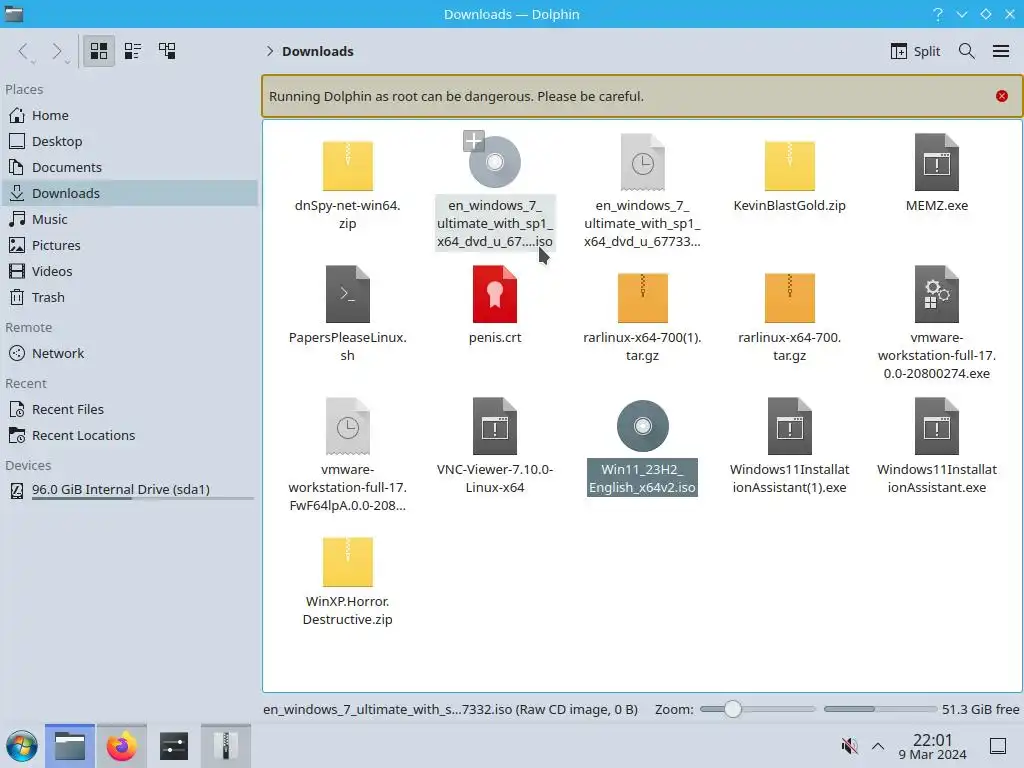Open the 96.0 GiB Internal Drive
This screenshot has width=1024, height=768.
click(129, 490)
